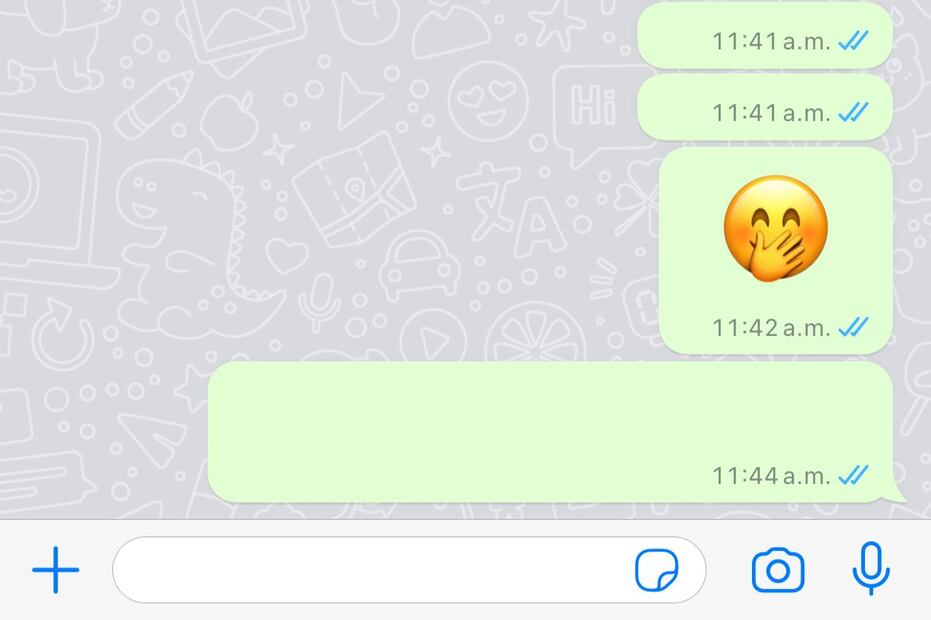Image resolution: width=931 pixels, height=620 pixels.
Task: Tap the blue read ticks on 11:42 message
Action: [x=854, y=327]
